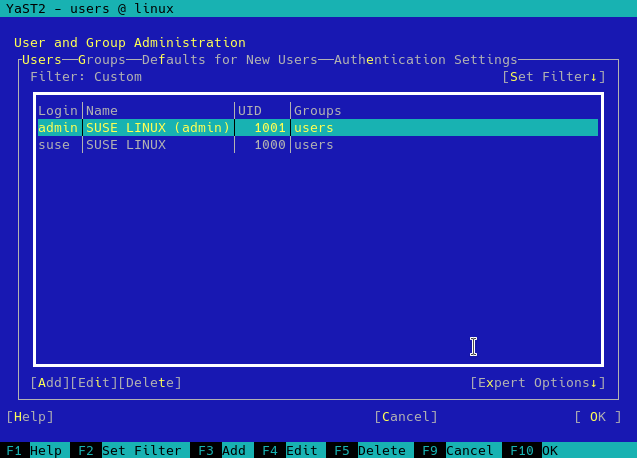637x458 pixels.
Task: Click the users group cell for suse
Action: [314, 145]
